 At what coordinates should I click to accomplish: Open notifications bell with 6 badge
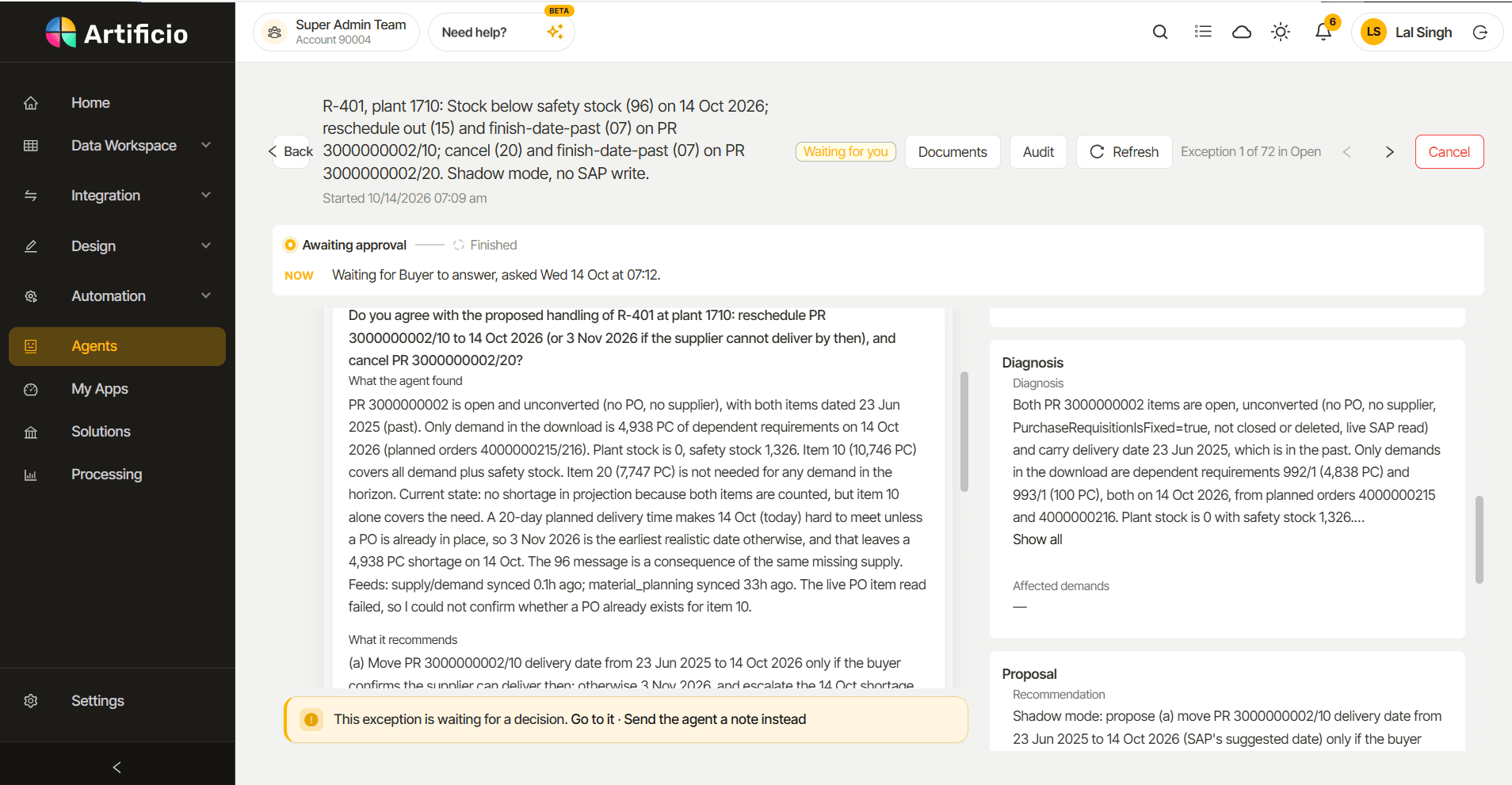[1323, 31]
